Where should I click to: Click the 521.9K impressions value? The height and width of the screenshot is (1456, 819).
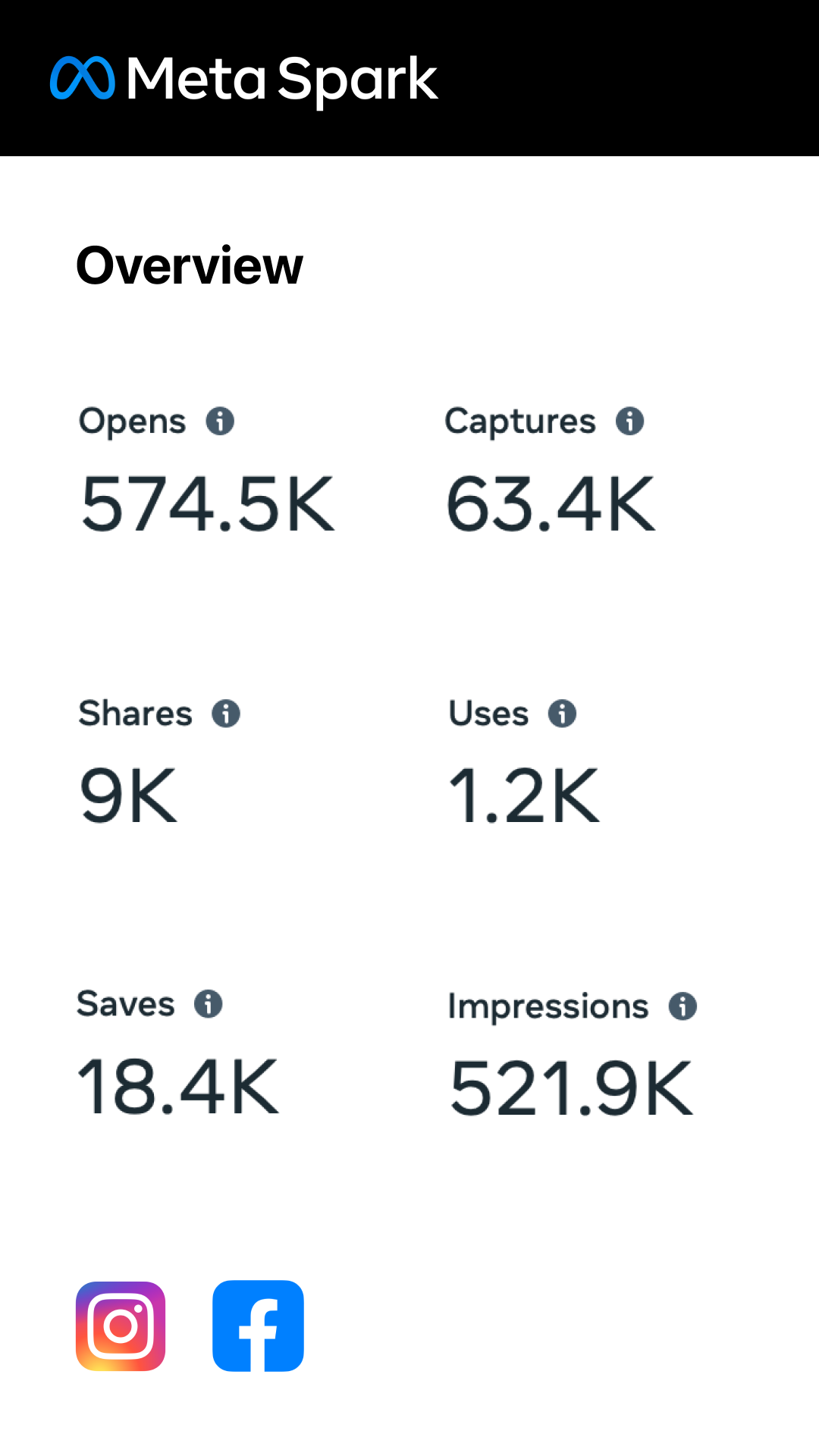click(x=571, y=1089)
